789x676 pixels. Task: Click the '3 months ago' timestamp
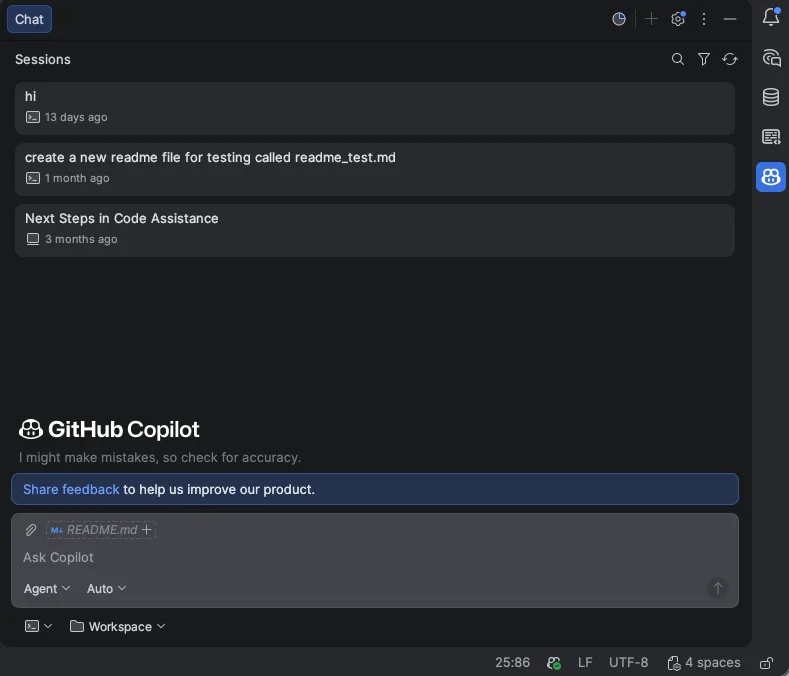pos(81,239)
